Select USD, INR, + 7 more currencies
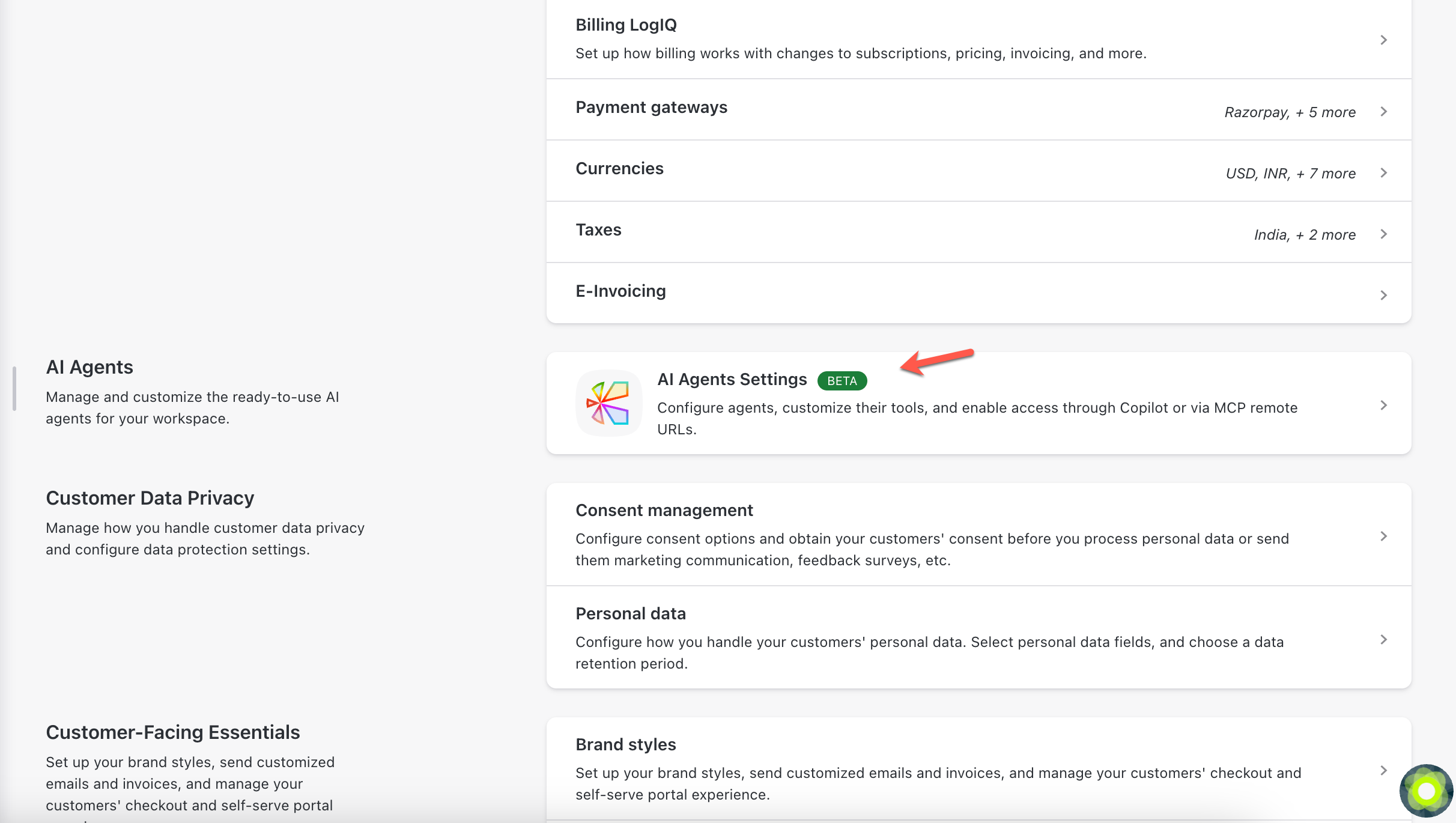This screenshot has width=1456, height=823. click(x=1290, y=173)
